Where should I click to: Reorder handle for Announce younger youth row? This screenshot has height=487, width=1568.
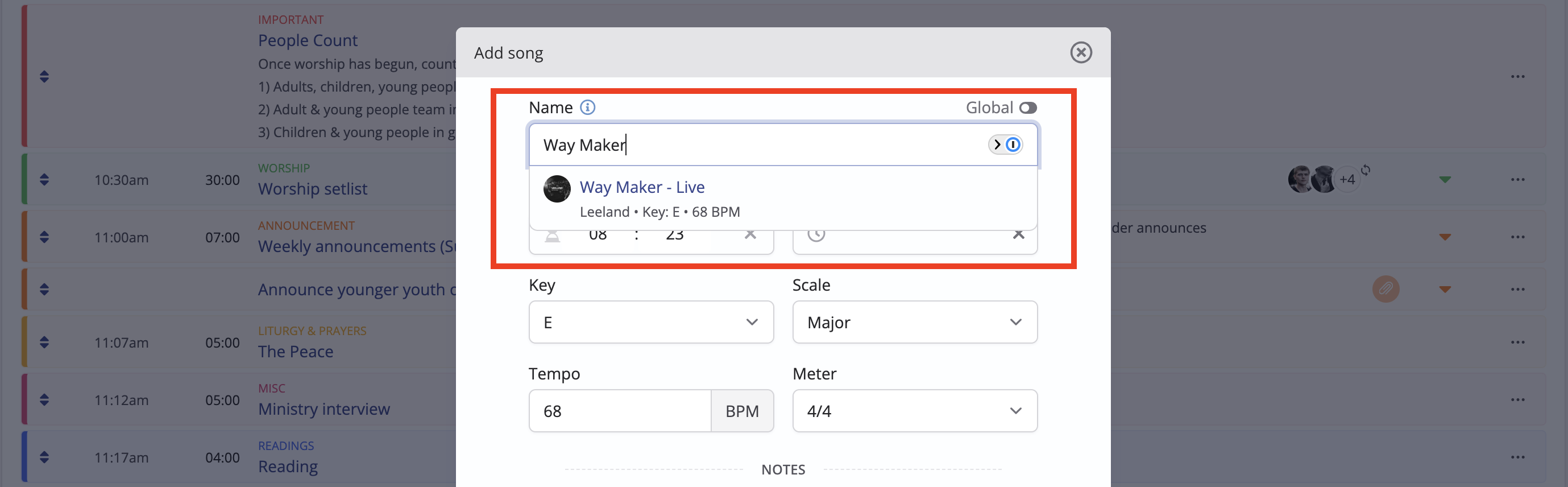44,289
